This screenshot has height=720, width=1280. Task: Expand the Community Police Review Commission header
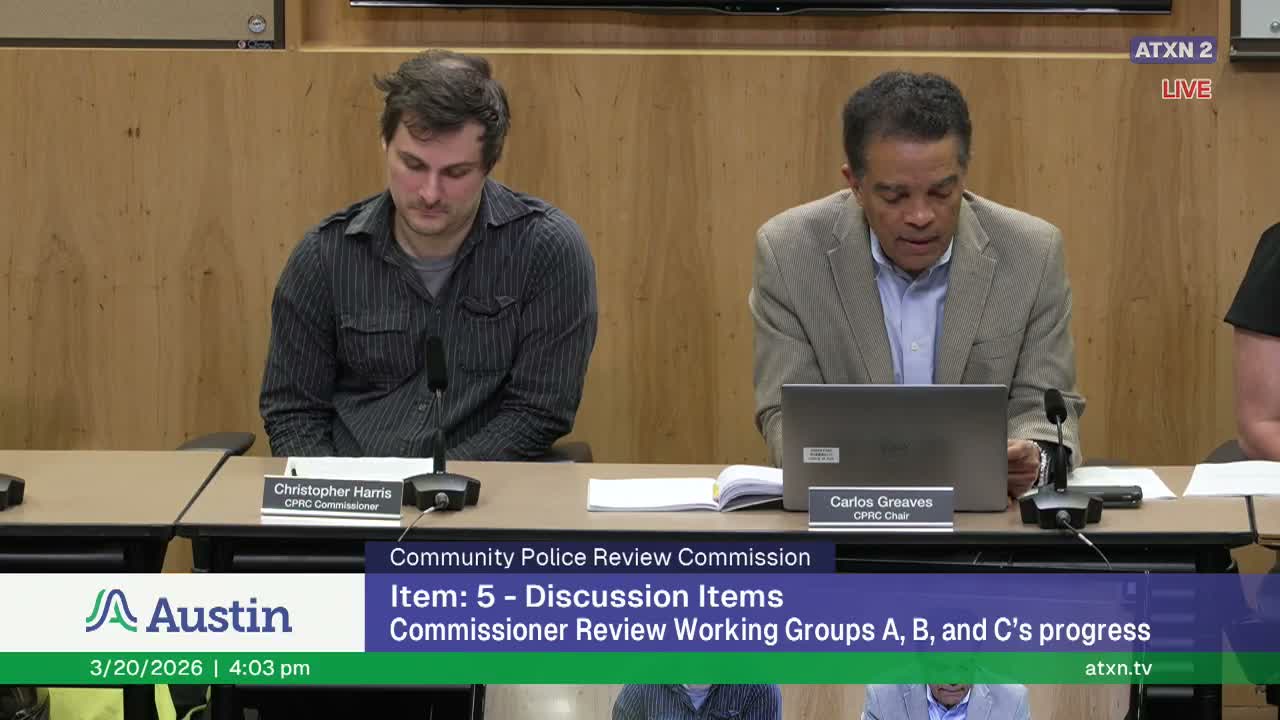pyautogui.click(x=602, y=558)
